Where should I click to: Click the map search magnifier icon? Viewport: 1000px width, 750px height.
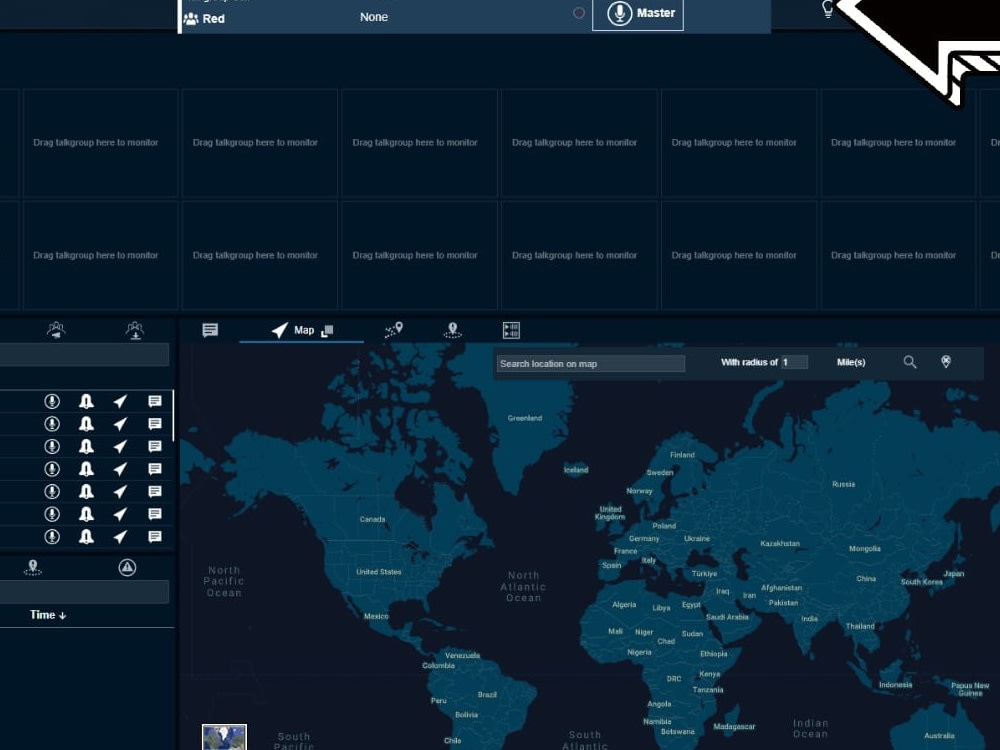click(910, 362)
